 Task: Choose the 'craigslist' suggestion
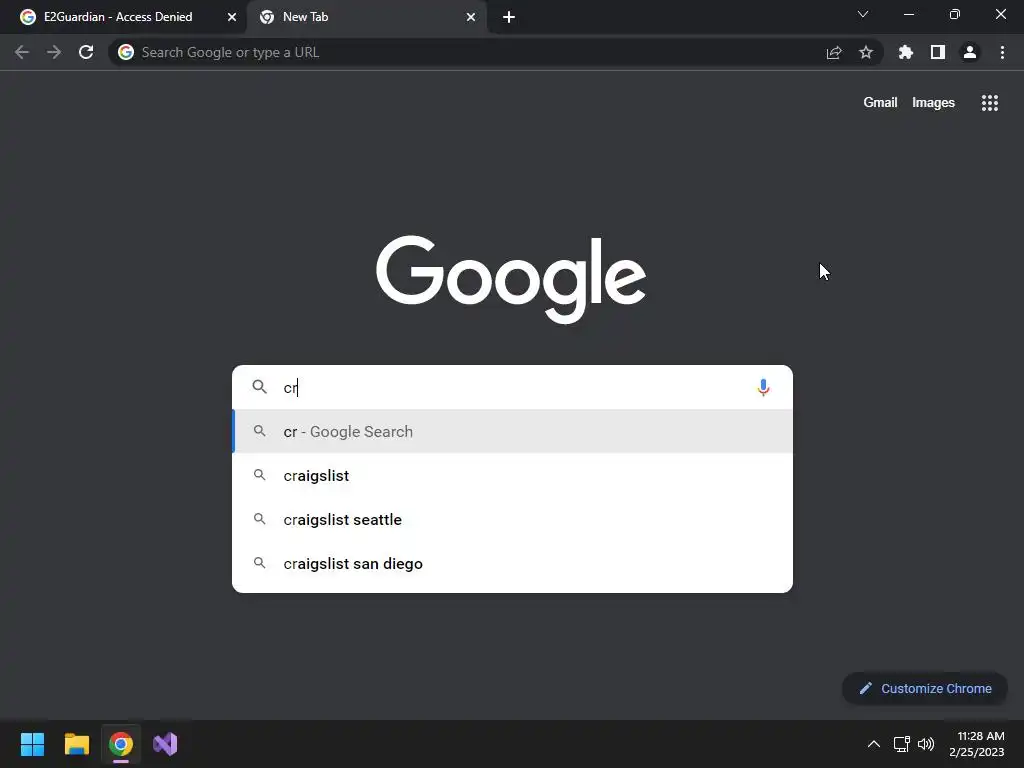(513, 475)
